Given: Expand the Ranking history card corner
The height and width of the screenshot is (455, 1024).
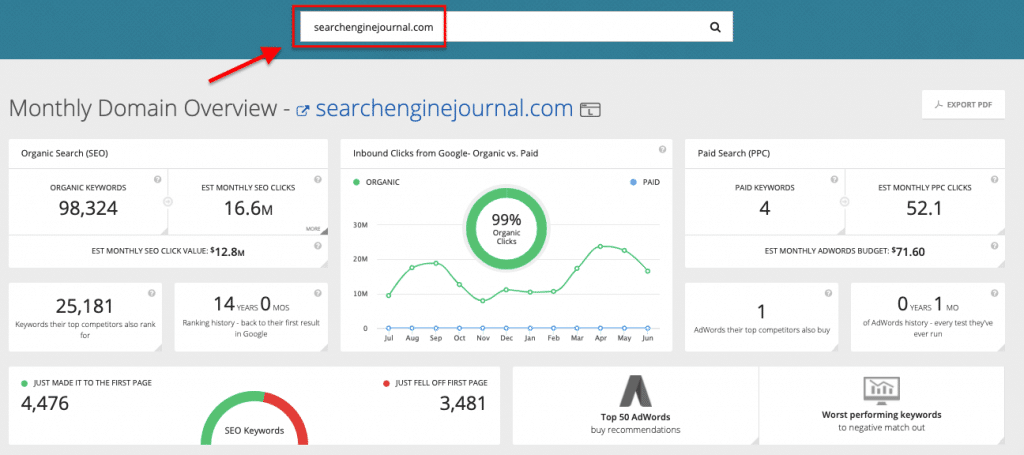Looking at the screenshot, I should pos(319,345).
